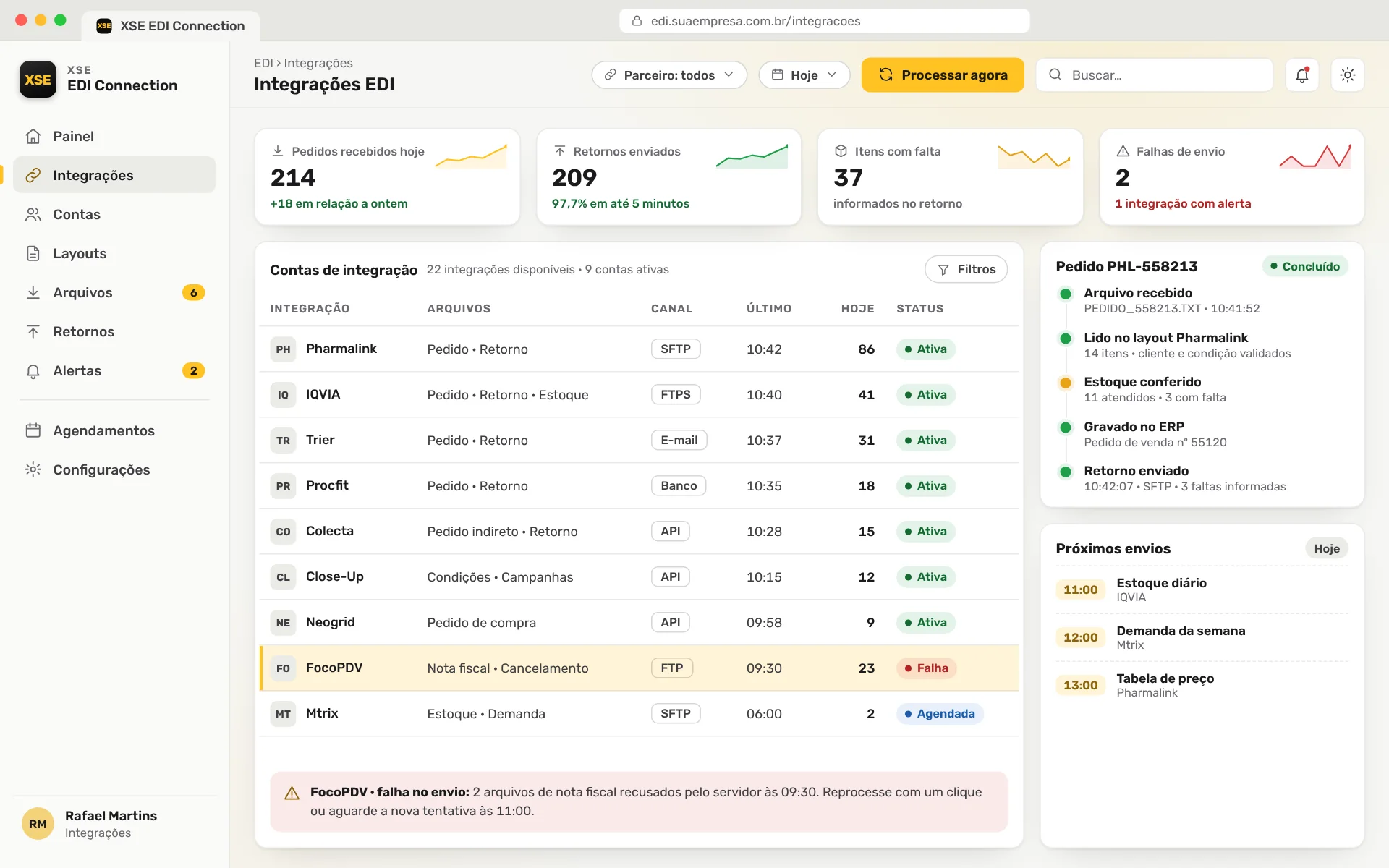
Task: Open the Parceiro: todos dropdown
Action: [669, 75]
